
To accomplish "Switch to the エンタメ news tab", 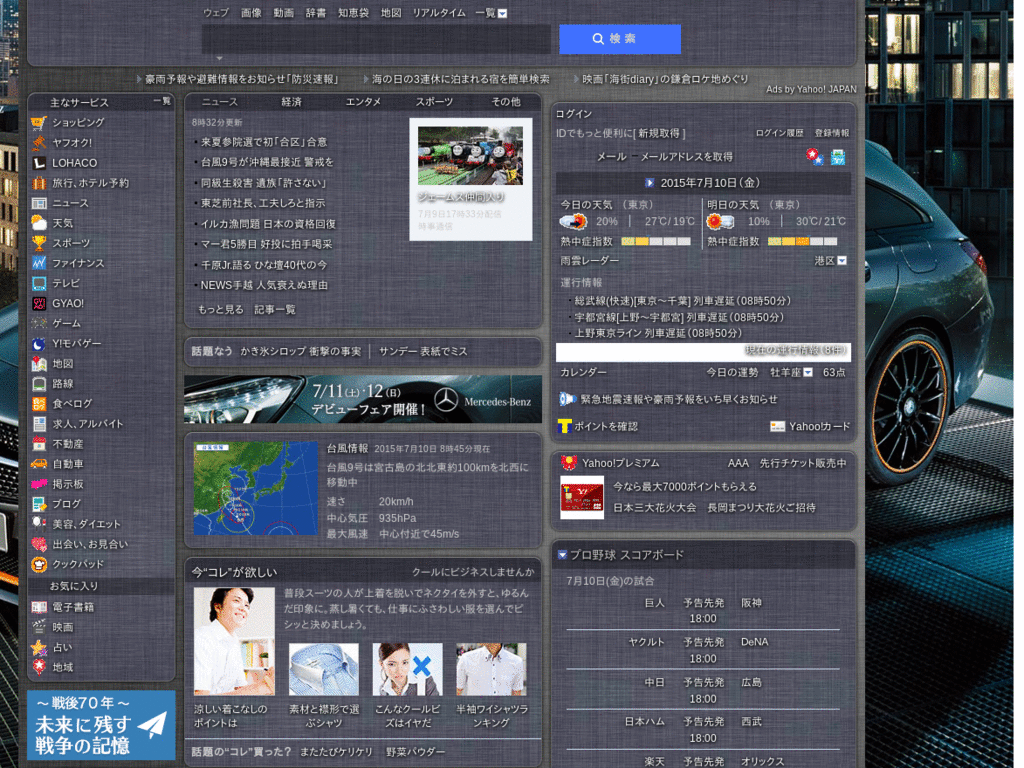I will [x=363, y=102].
